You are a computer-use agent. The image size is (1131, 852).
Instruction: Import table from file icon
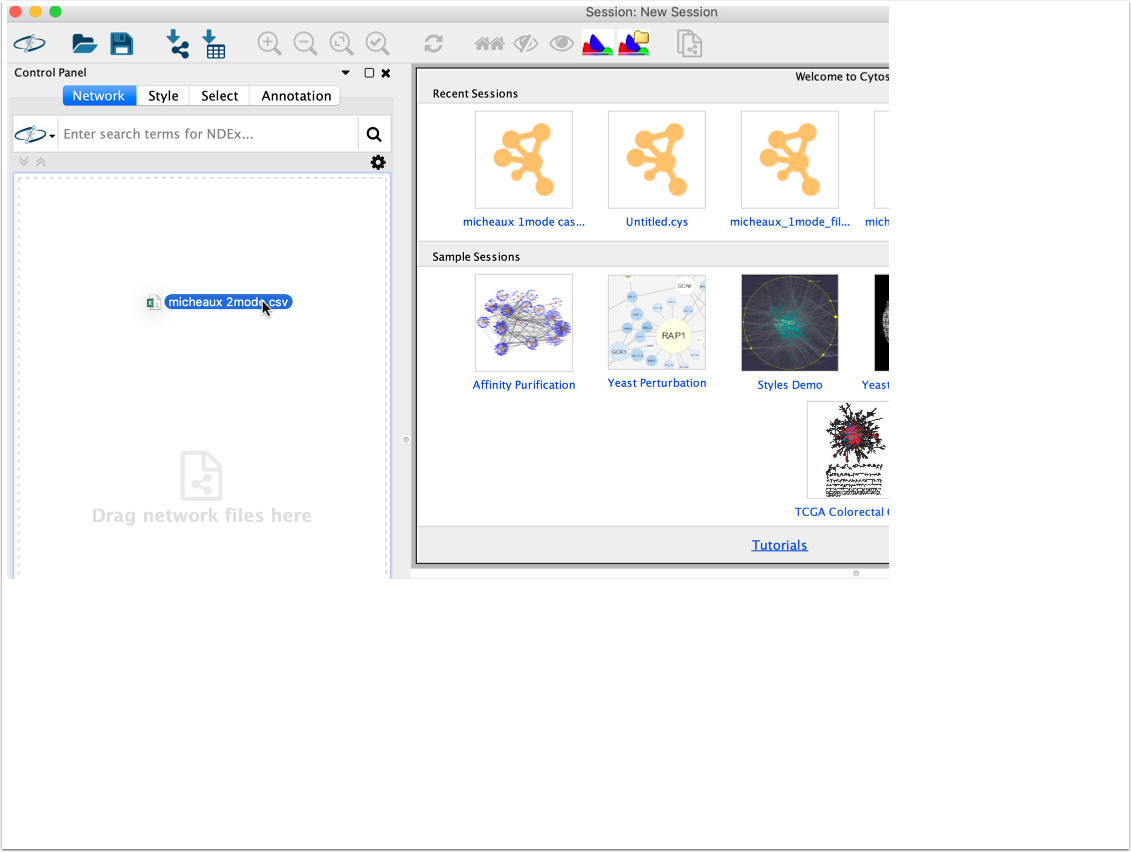pos(214,44)
